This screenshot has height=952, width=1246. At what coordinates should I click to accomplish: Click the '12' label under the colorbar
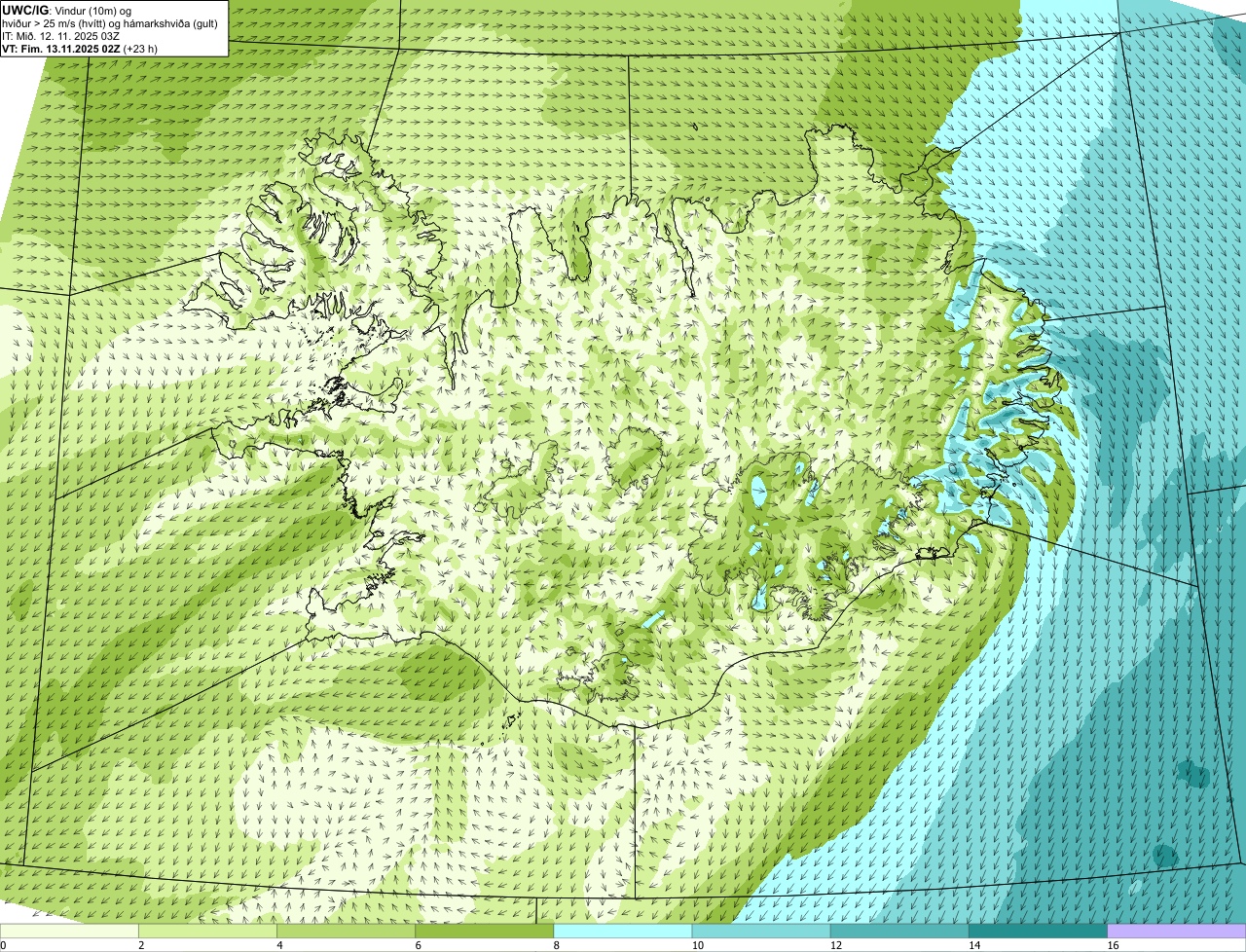[835, 945]
